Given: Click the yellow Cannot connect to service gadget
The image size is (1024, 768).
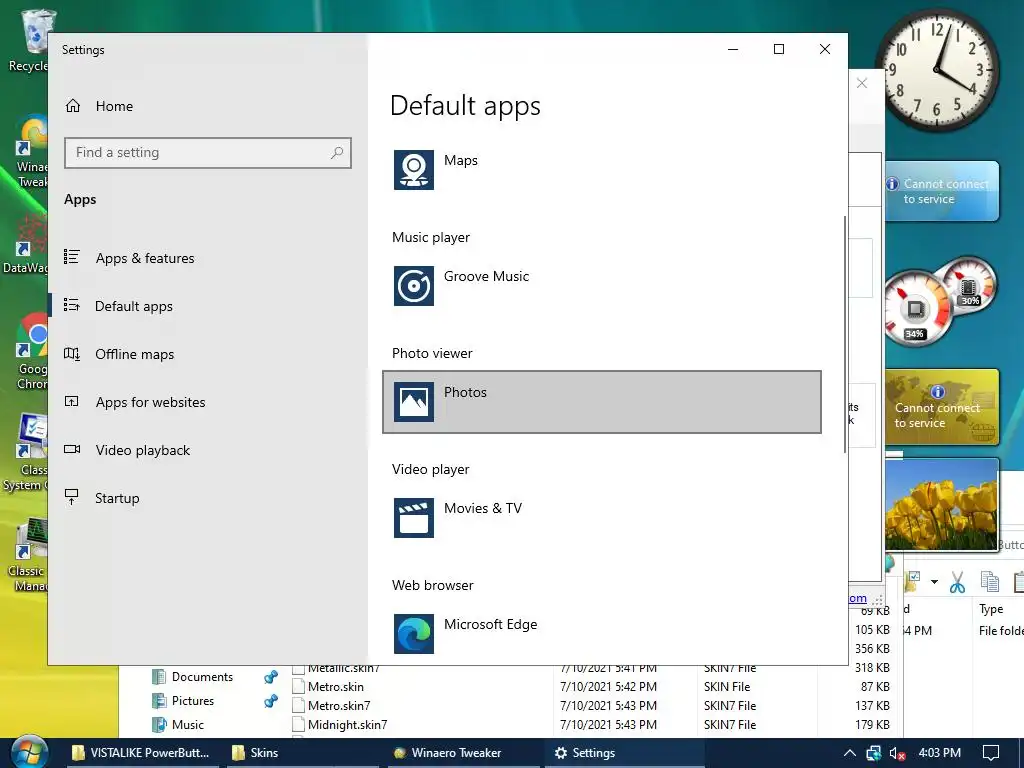Looking at the screenshot, I should (941, 408).
